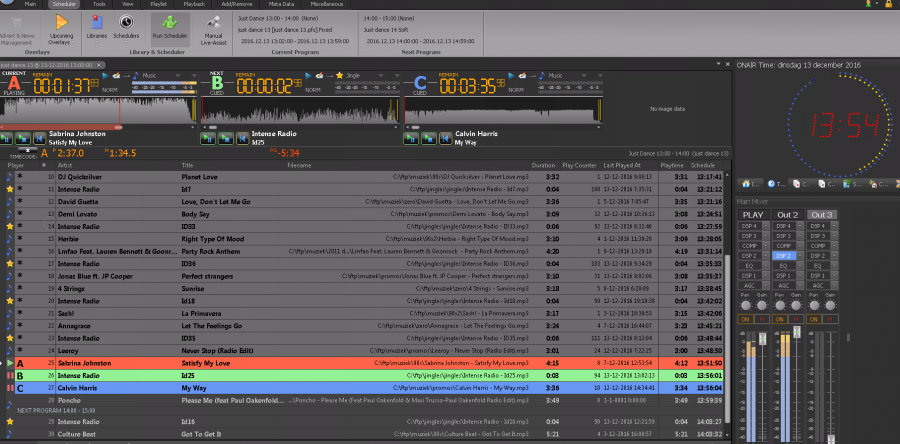Click the playlist vertical scrollbar
The height and width of the screenshot is (444, 900).
pos(728,338)
